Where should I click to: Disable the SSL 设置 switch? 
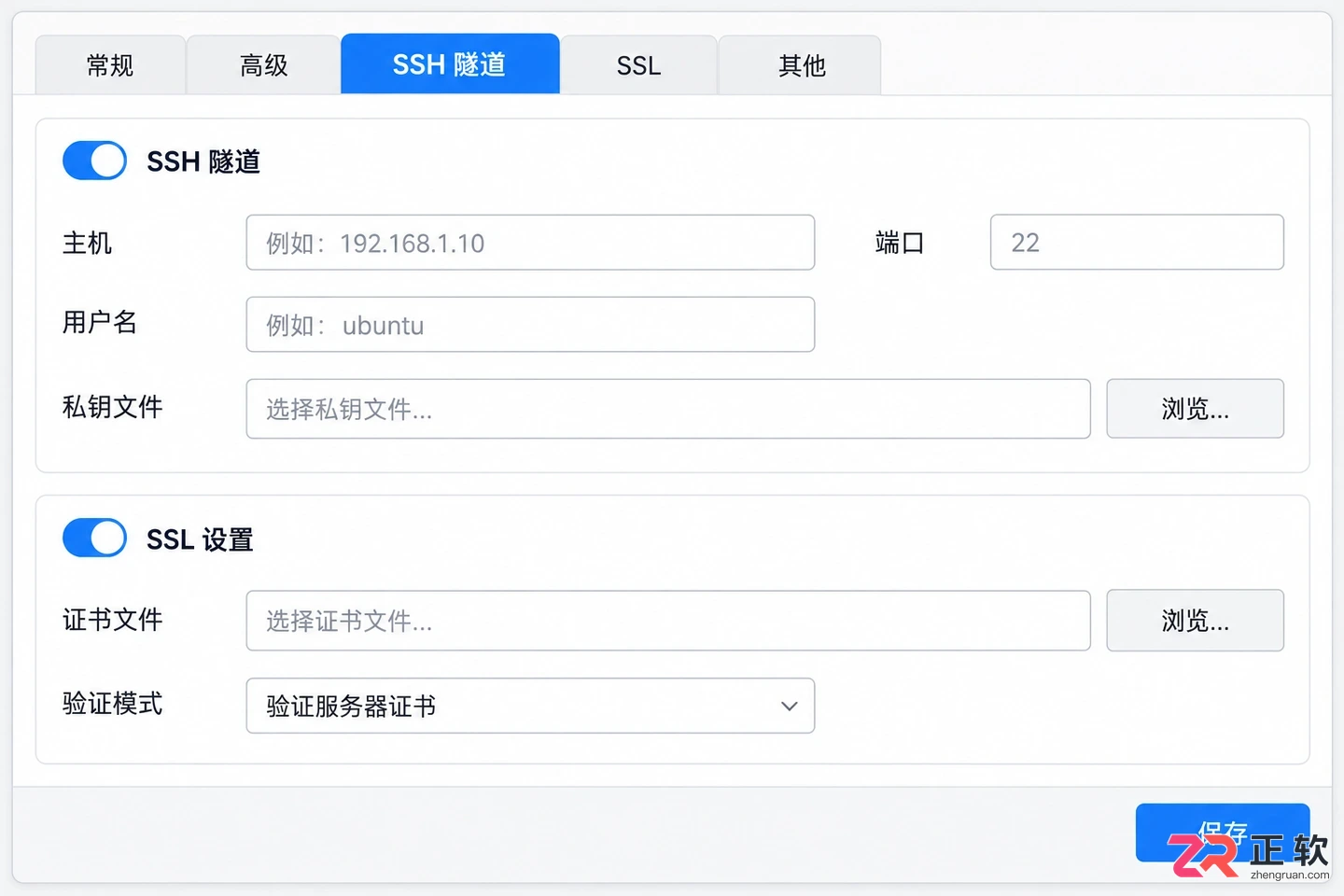click(94, 538)
